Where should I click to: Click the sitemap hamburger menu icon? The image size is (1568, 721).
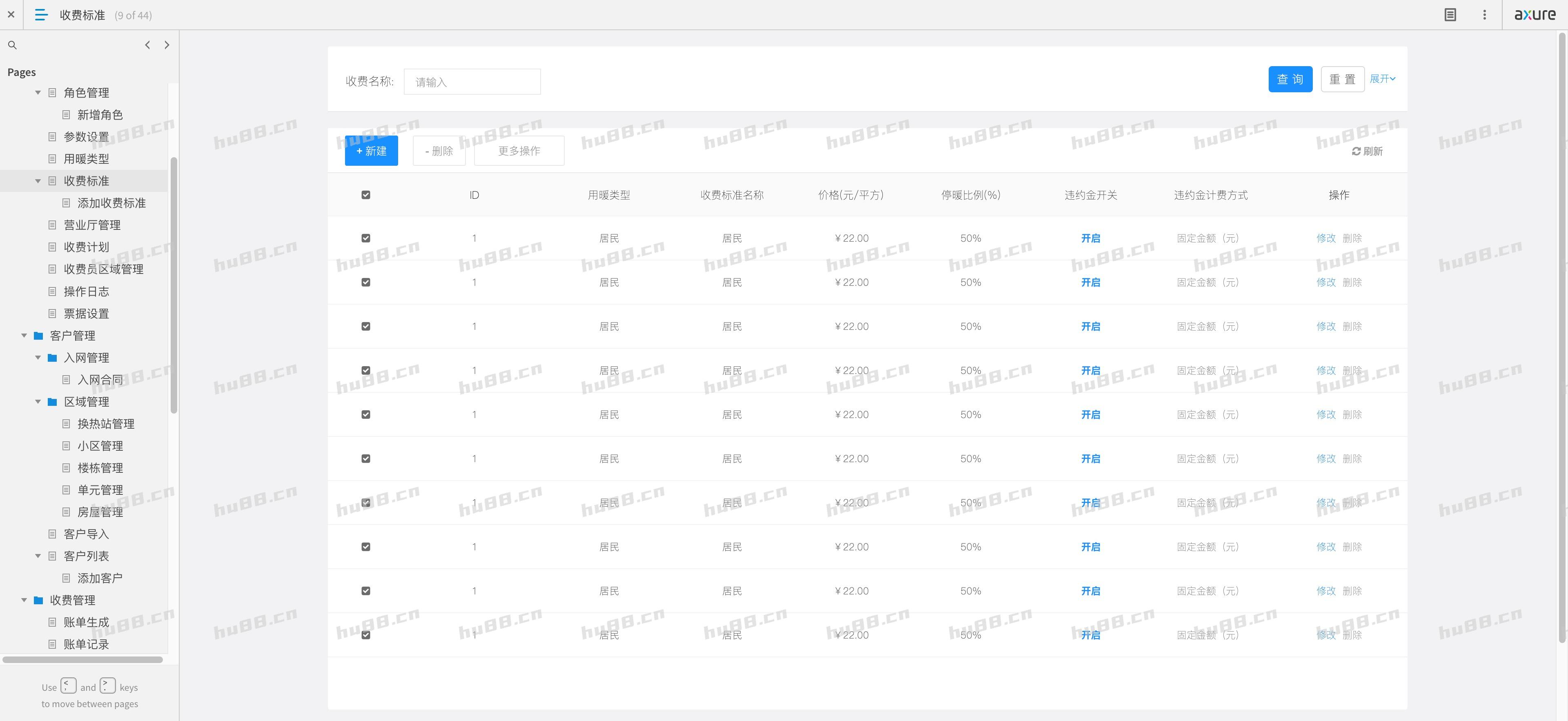click(x=41, y=15)
